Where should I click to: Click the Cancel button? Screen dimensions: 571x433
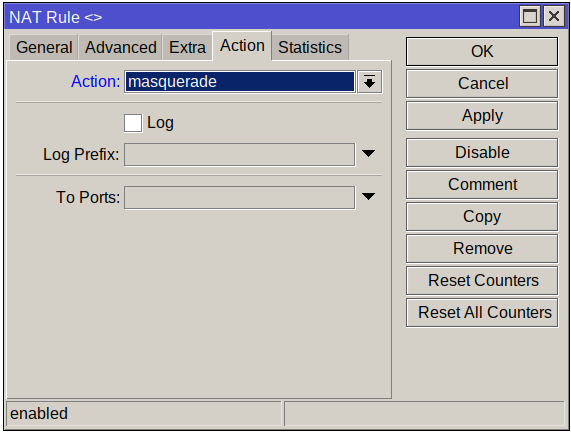pos(482,83)
